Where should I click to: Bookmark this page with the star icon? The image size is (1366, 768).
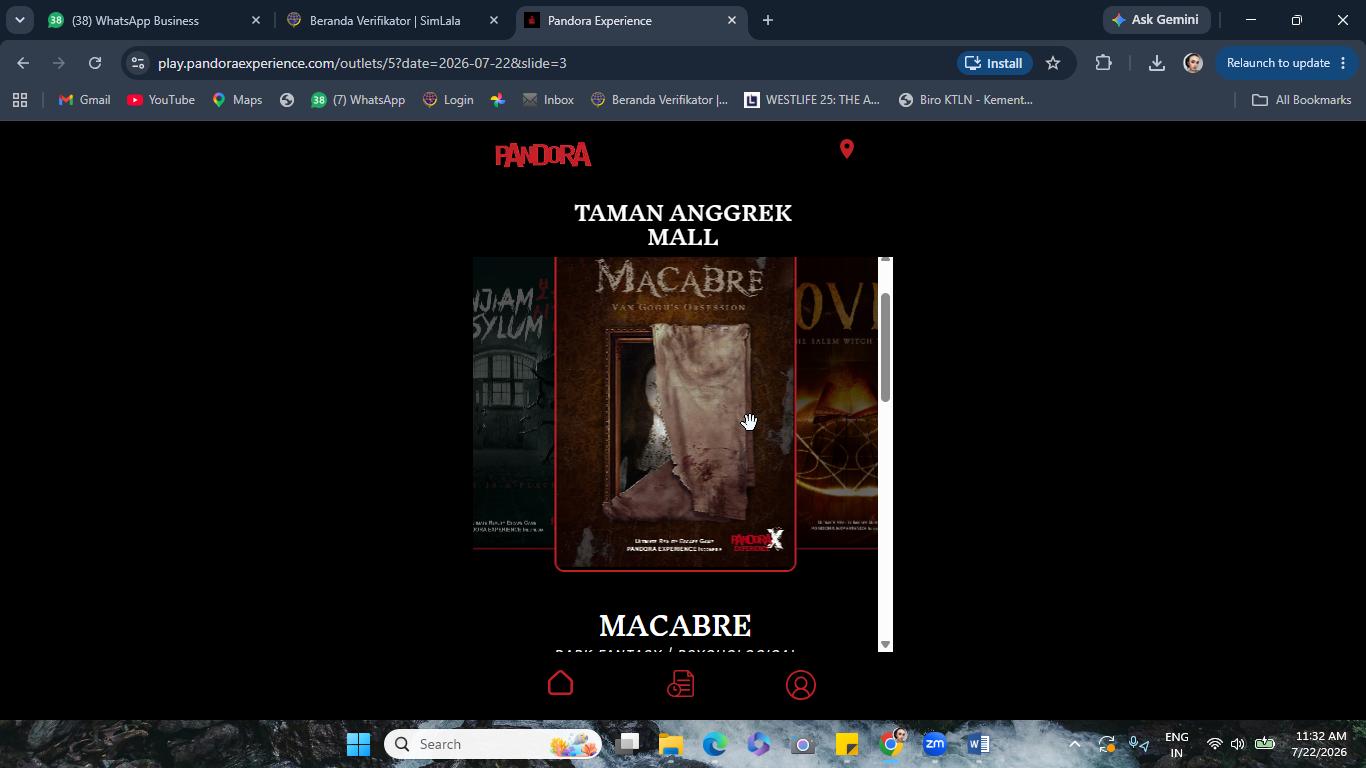click(1053, 63)
